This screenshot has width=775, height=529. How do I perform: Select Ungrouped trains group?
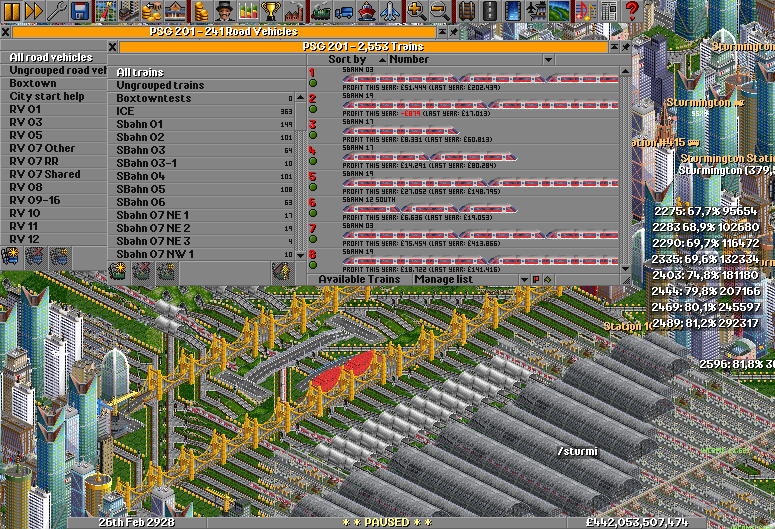tap(207, 85)
